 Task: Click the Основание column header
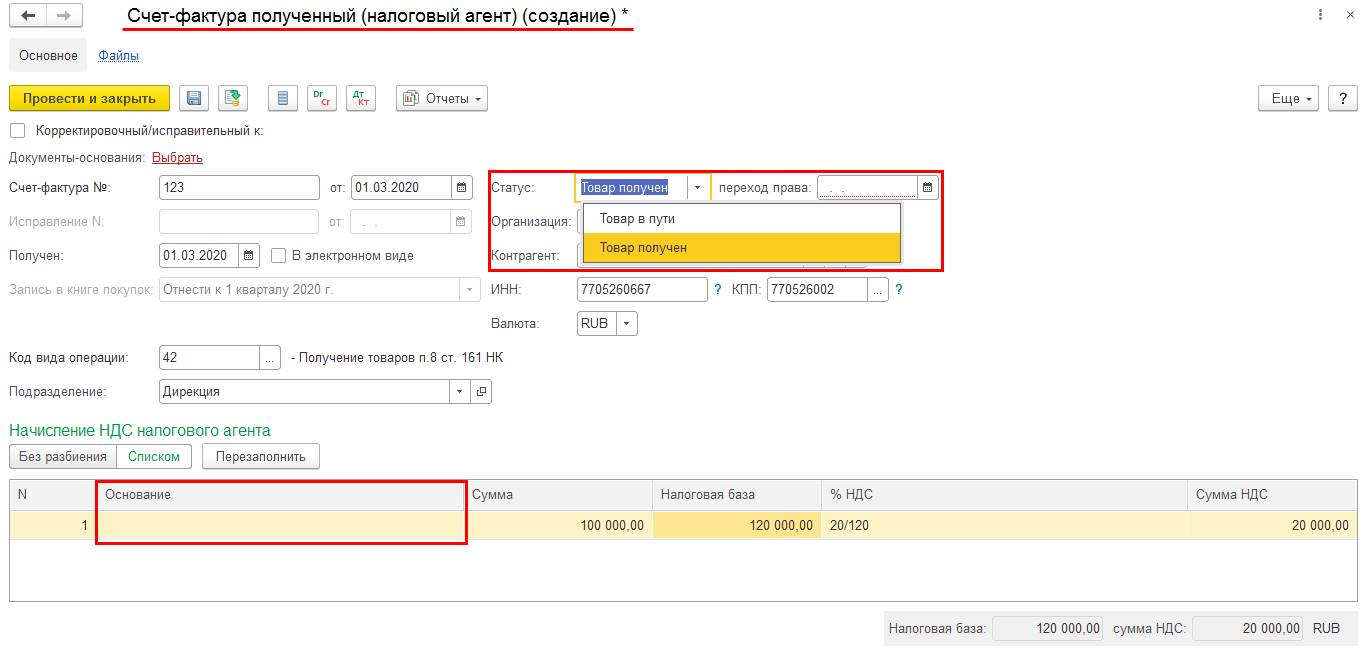click(280, 495)
